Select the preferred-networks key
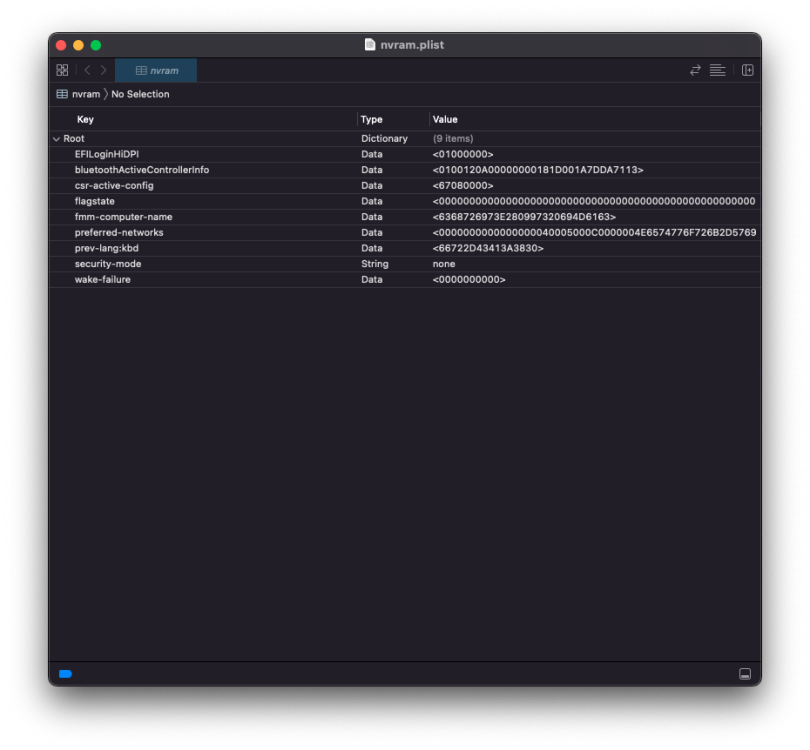 119,232
